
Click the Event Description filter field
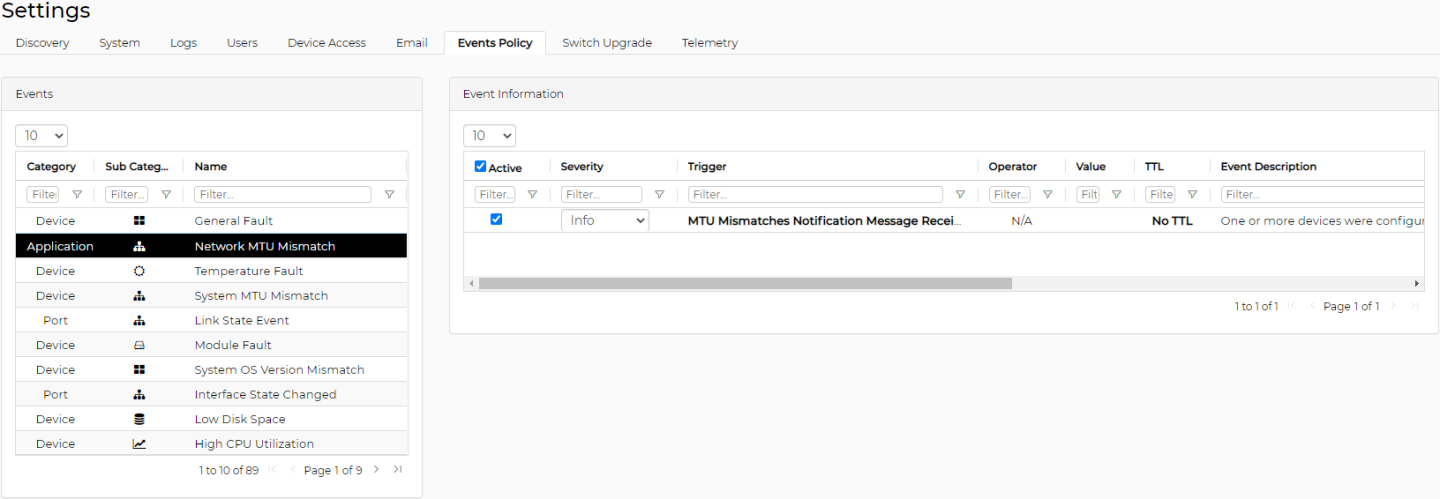[x=1320, y=195]
